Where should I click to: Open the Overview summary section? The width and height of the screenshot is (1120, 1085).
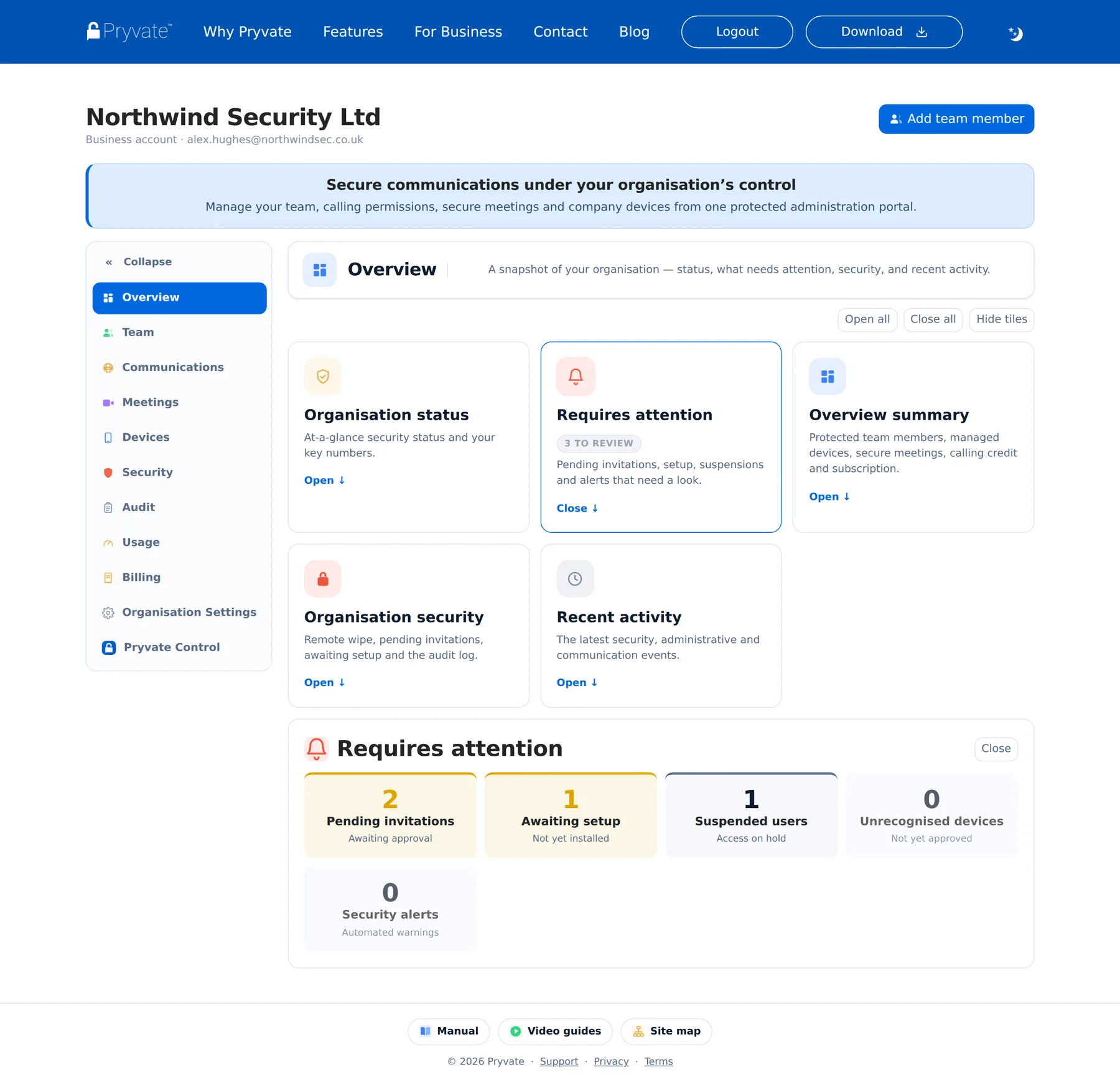coord(829,496)
